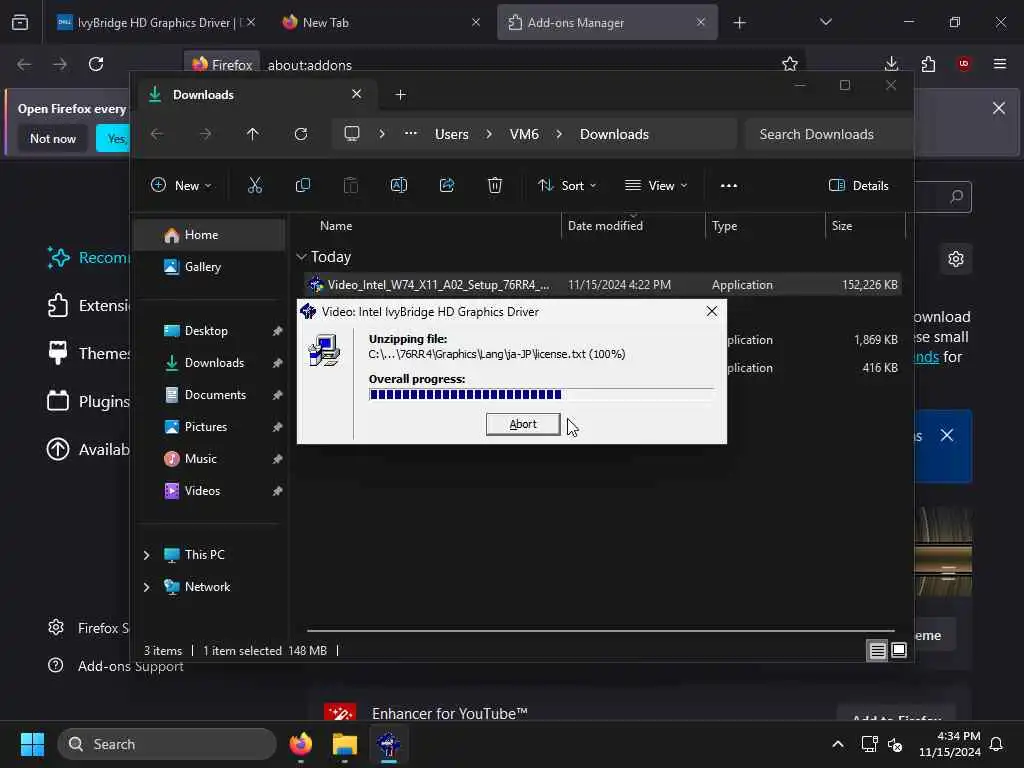Image resolution: width=1024 pixels, height=768 pixels.
Task: Add a new Explorer tab
Action: tap(400, 95)
